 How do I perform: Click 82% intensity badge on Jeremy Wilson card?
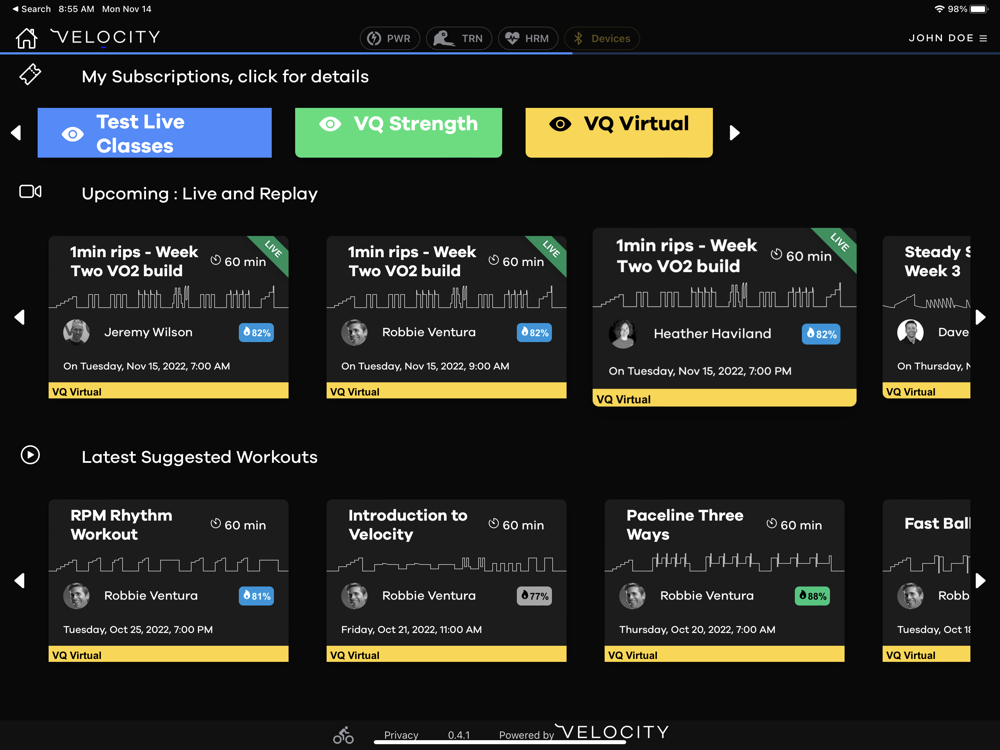[x=256, y=332]
